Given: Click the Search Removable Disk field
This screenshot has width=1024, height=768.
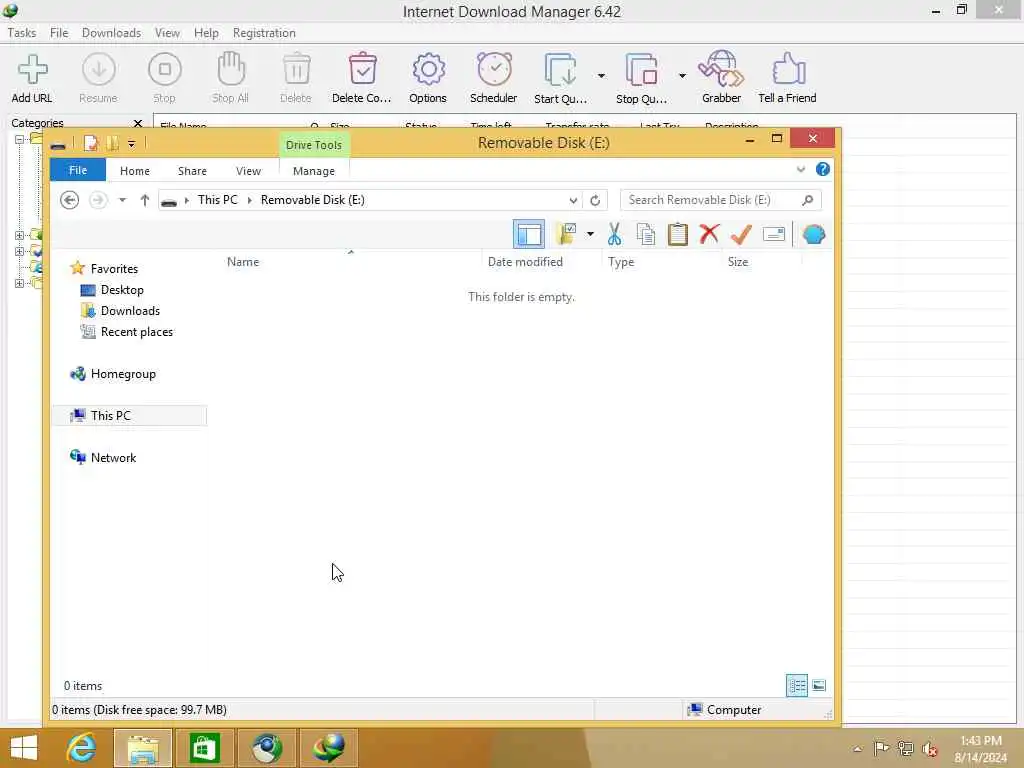Looking at the screenshot, I should point(721,200).
